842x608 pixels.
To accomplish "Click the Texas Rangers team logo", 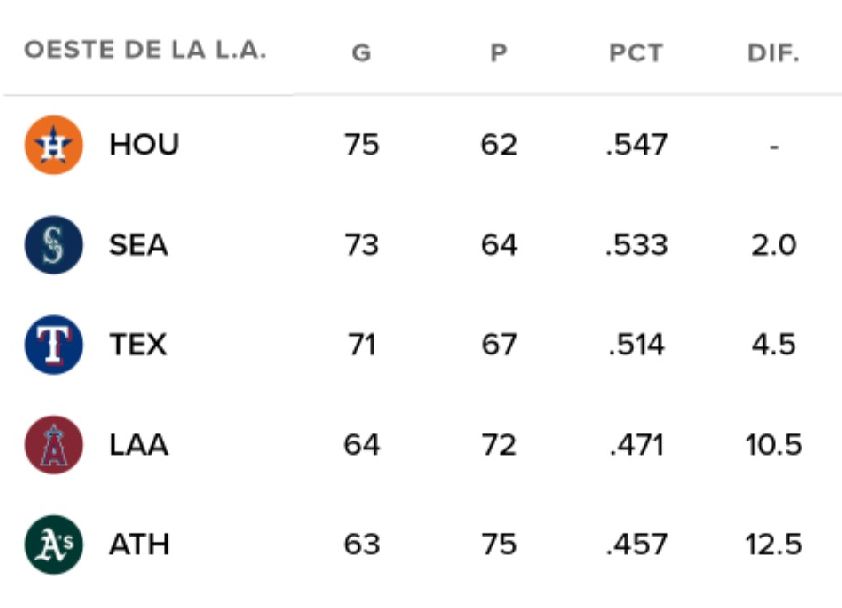I will coord(53,345).
